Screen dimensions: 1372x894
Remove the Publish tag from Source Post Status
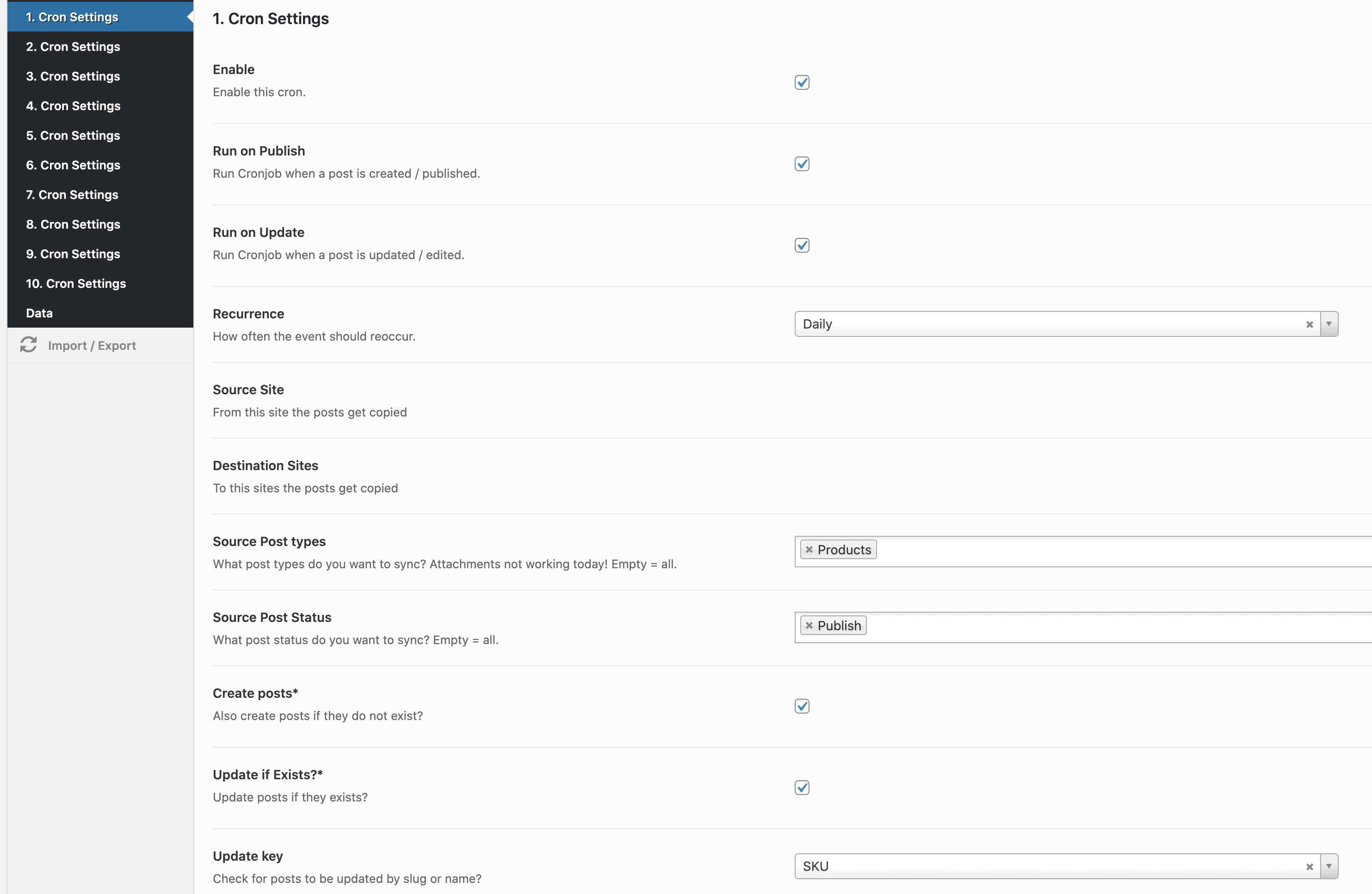(x=809, y=625)
